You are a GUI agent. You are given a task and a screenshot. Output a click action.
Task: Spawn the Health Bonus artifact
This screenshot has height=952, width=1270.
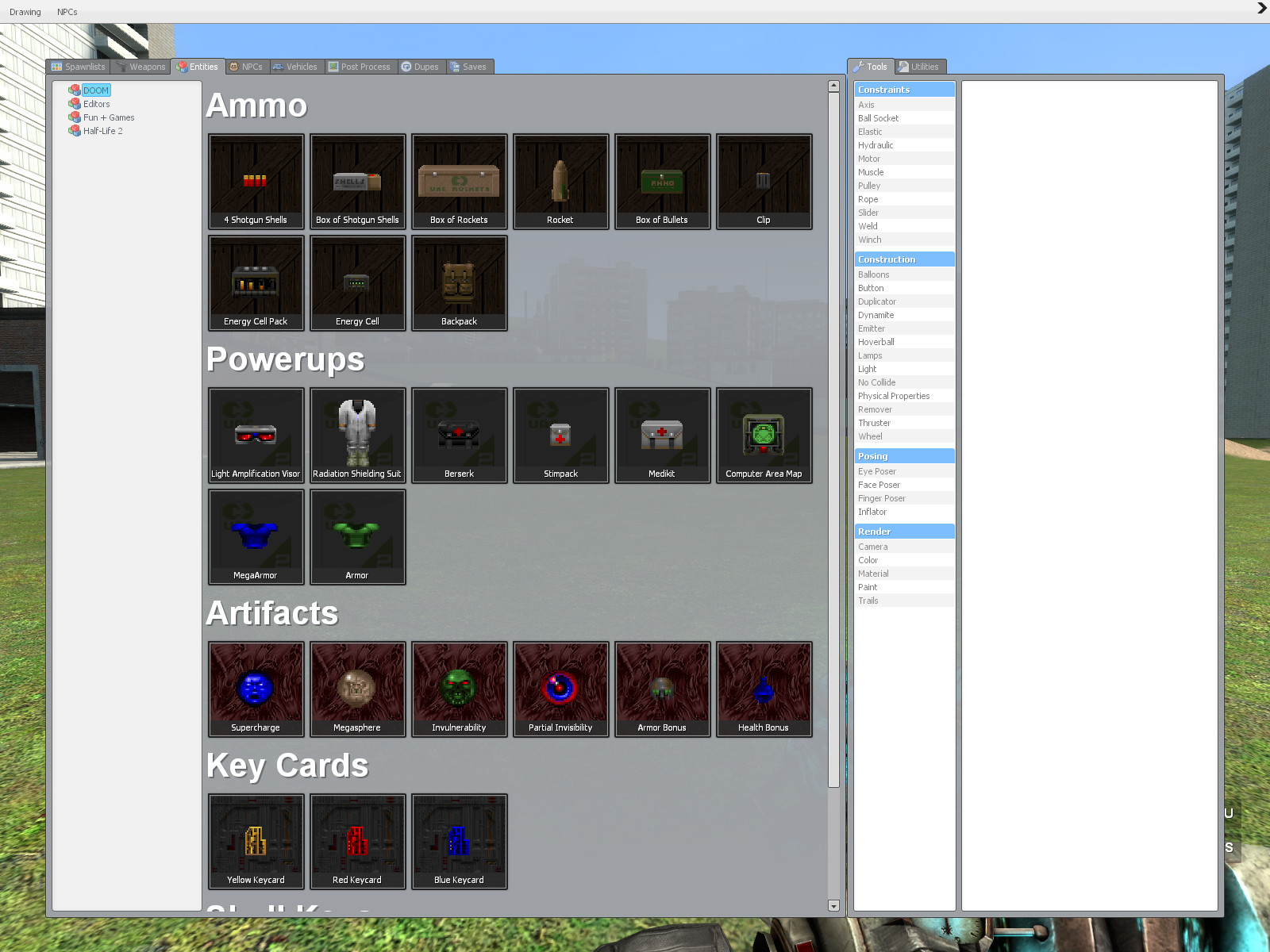[x=764, y=689]
